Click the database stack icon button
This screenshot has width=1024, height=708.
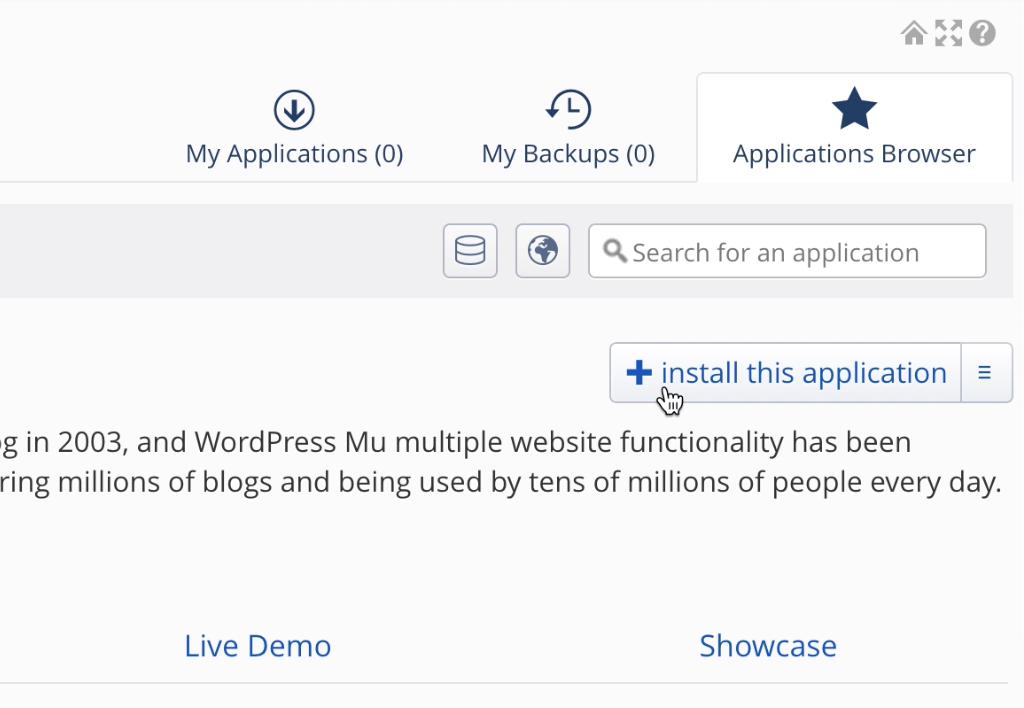point(470,251)
